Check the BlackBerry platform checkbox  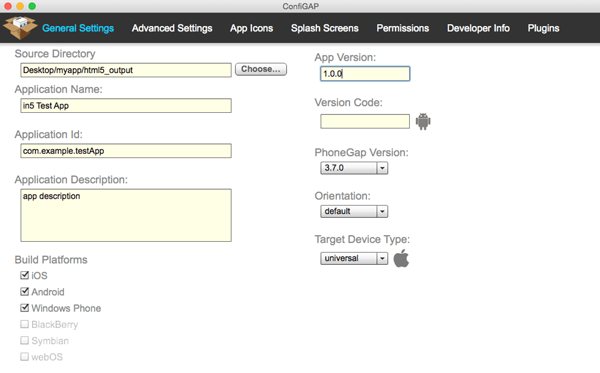click(x=24, y=324)
